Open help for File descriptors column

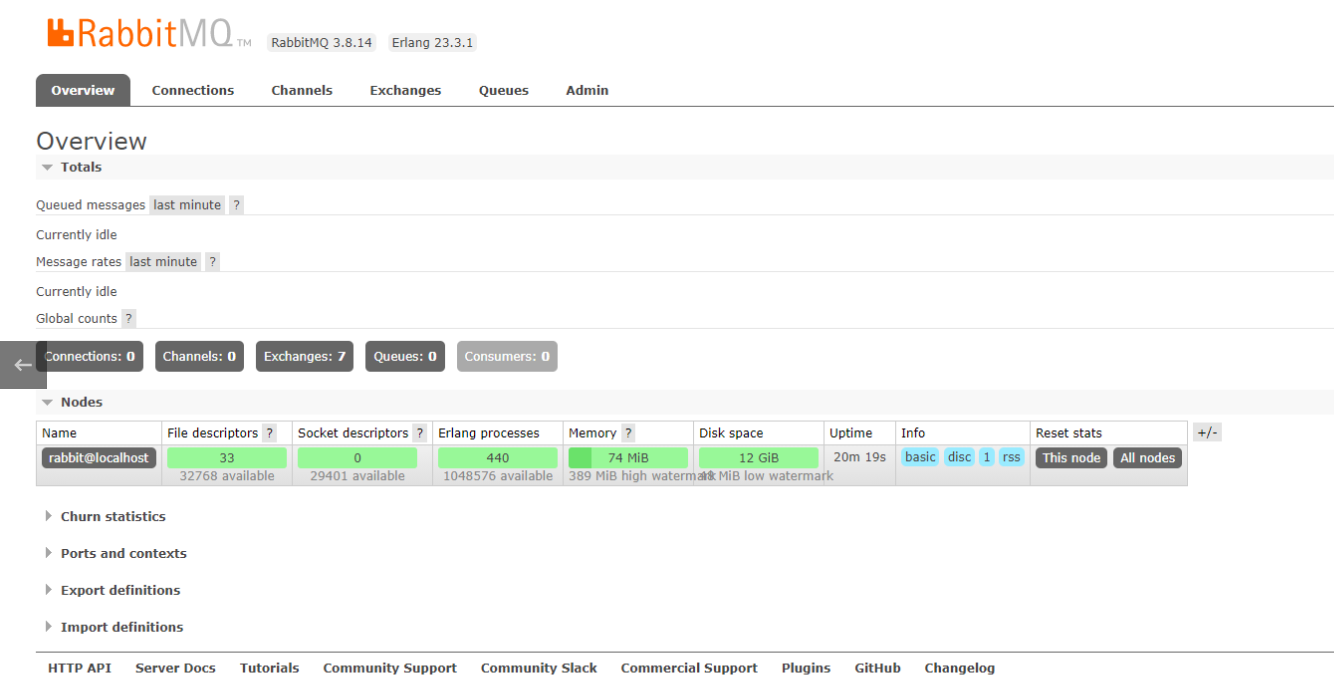click(269, 433)
